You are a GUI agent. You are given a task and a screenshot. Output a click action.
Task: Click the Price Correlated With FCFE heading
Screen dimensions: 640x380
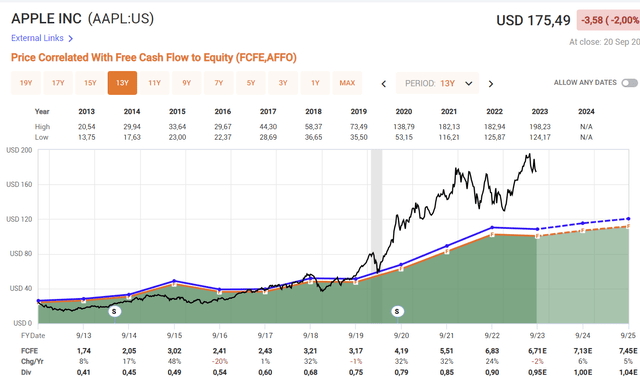[154, 58]
